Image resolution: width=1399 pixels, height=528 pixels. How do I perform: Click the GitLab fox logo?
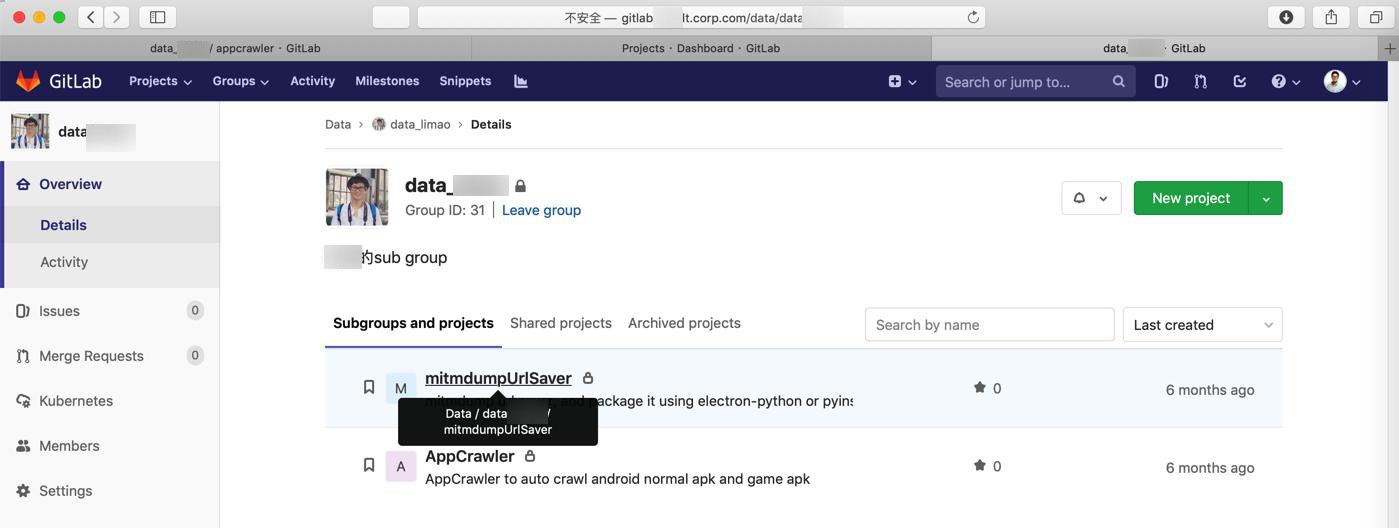point(28,81)
